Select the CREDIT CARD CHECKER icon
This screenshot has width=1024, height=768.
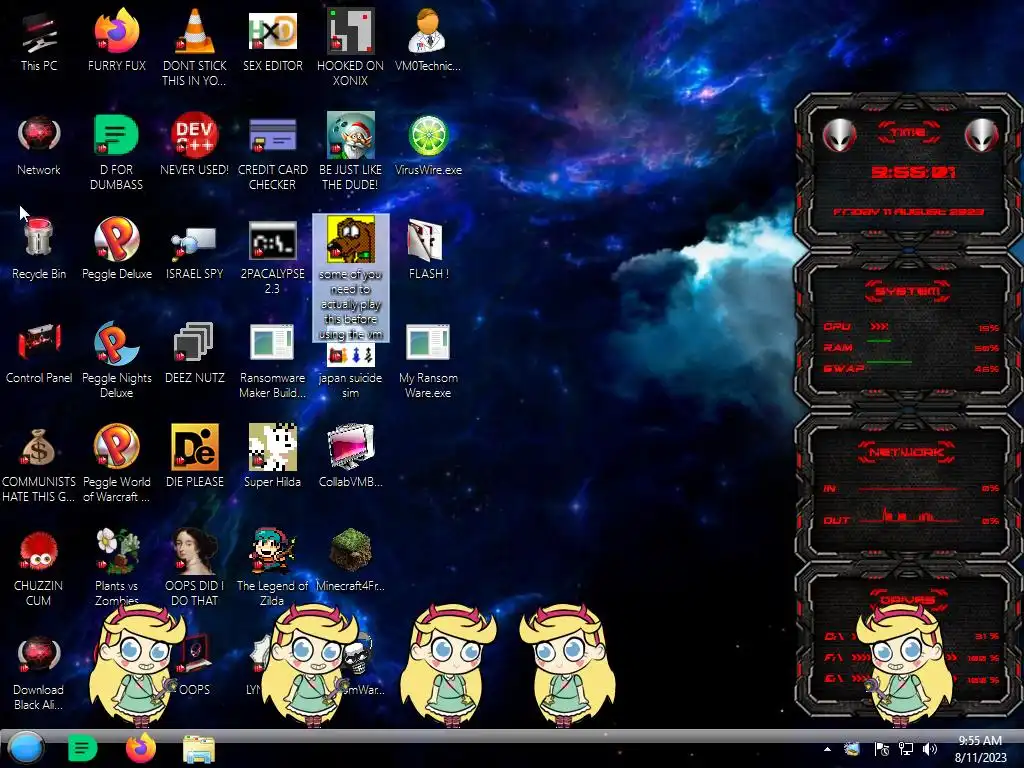tap(272, 152)
